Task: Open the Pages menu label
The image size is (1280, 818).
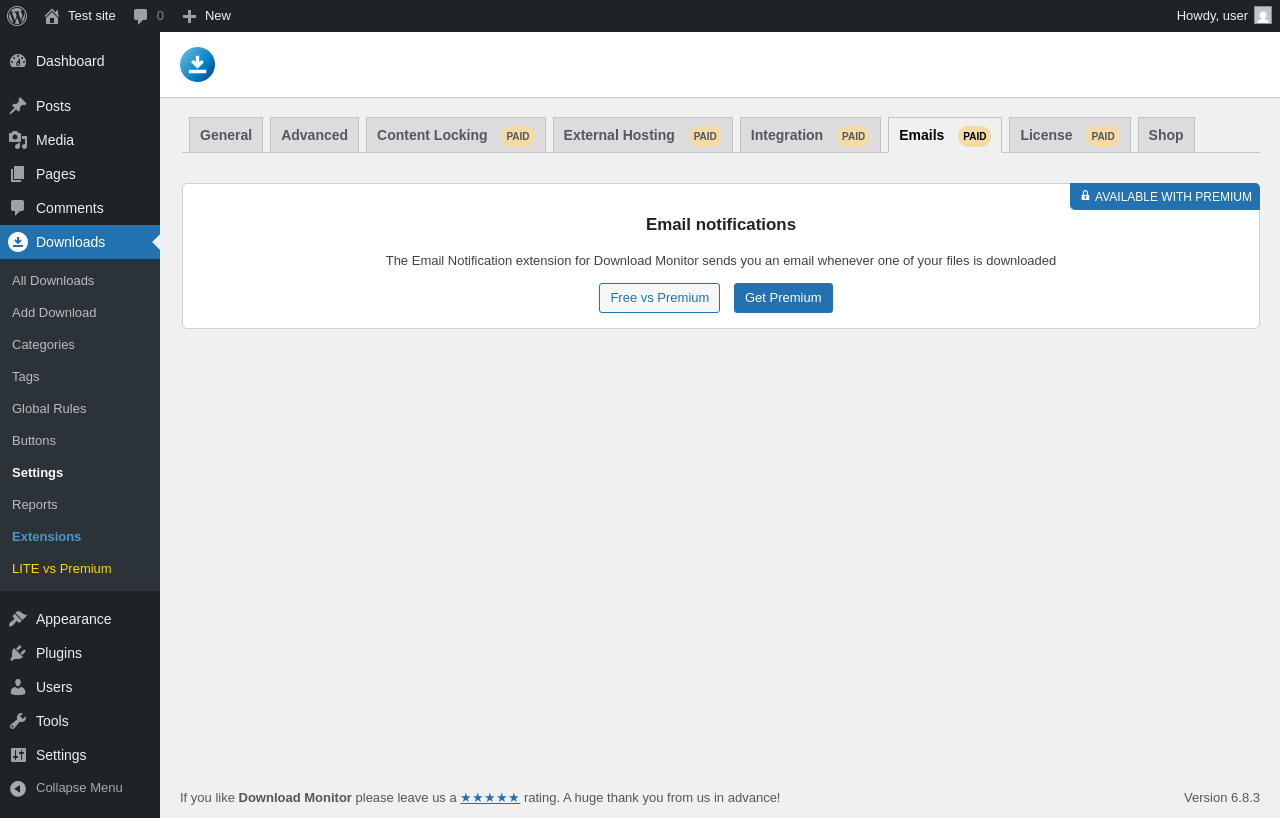Action: (56, 174)
